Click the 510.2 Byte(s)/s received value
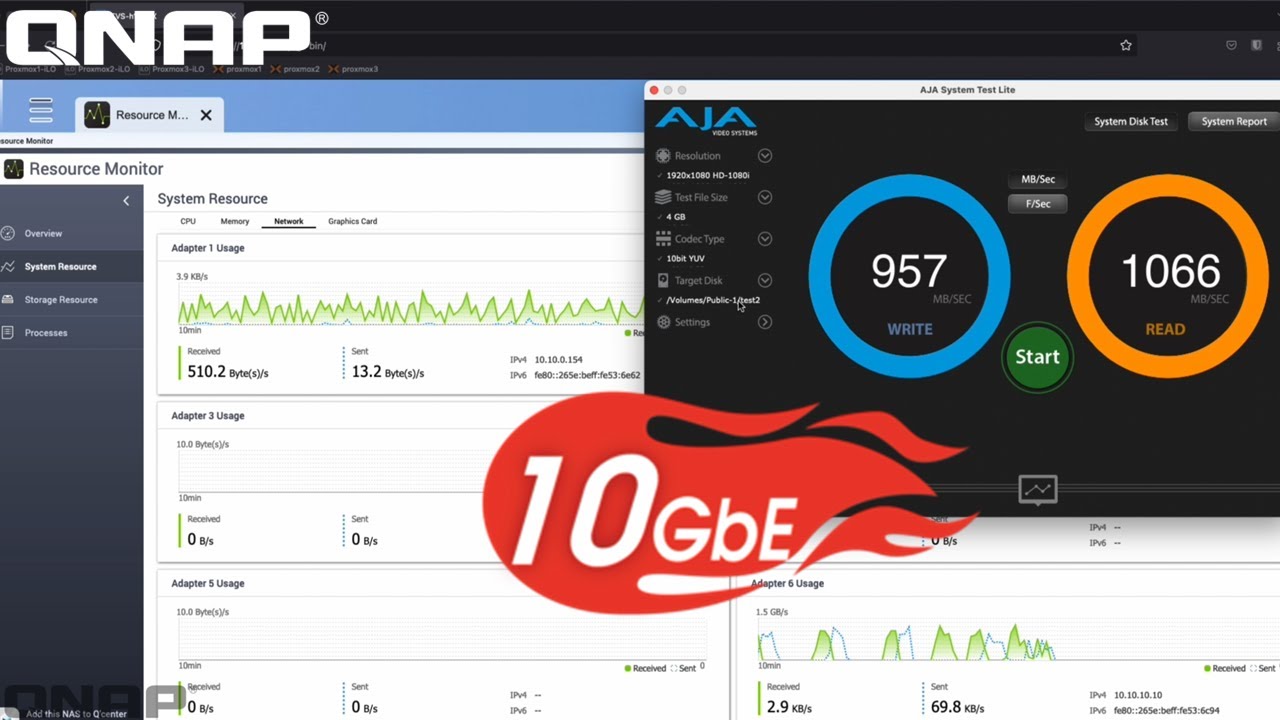This screenshot has width=1280, height=720. pos(228,372)
